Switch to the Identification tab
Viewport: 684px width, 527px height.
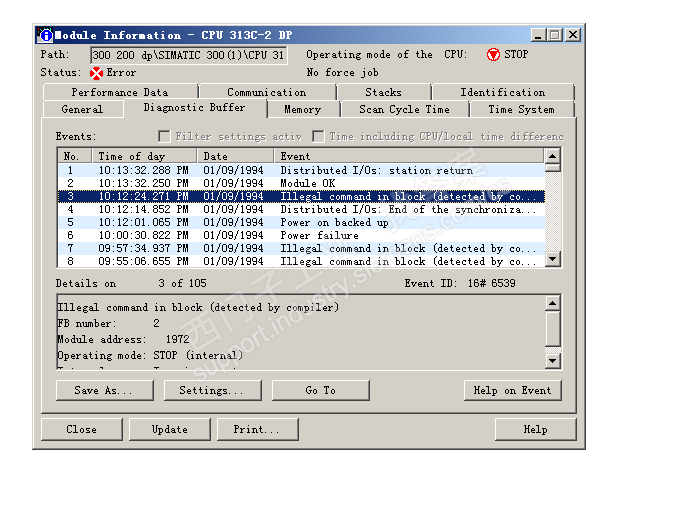[503, 92]
